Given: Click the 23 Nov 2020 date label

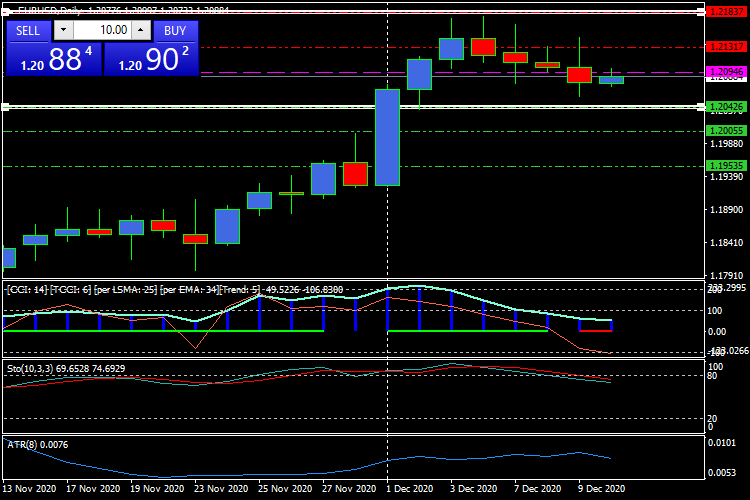Looking at the screenshot, I should [221, 489].
